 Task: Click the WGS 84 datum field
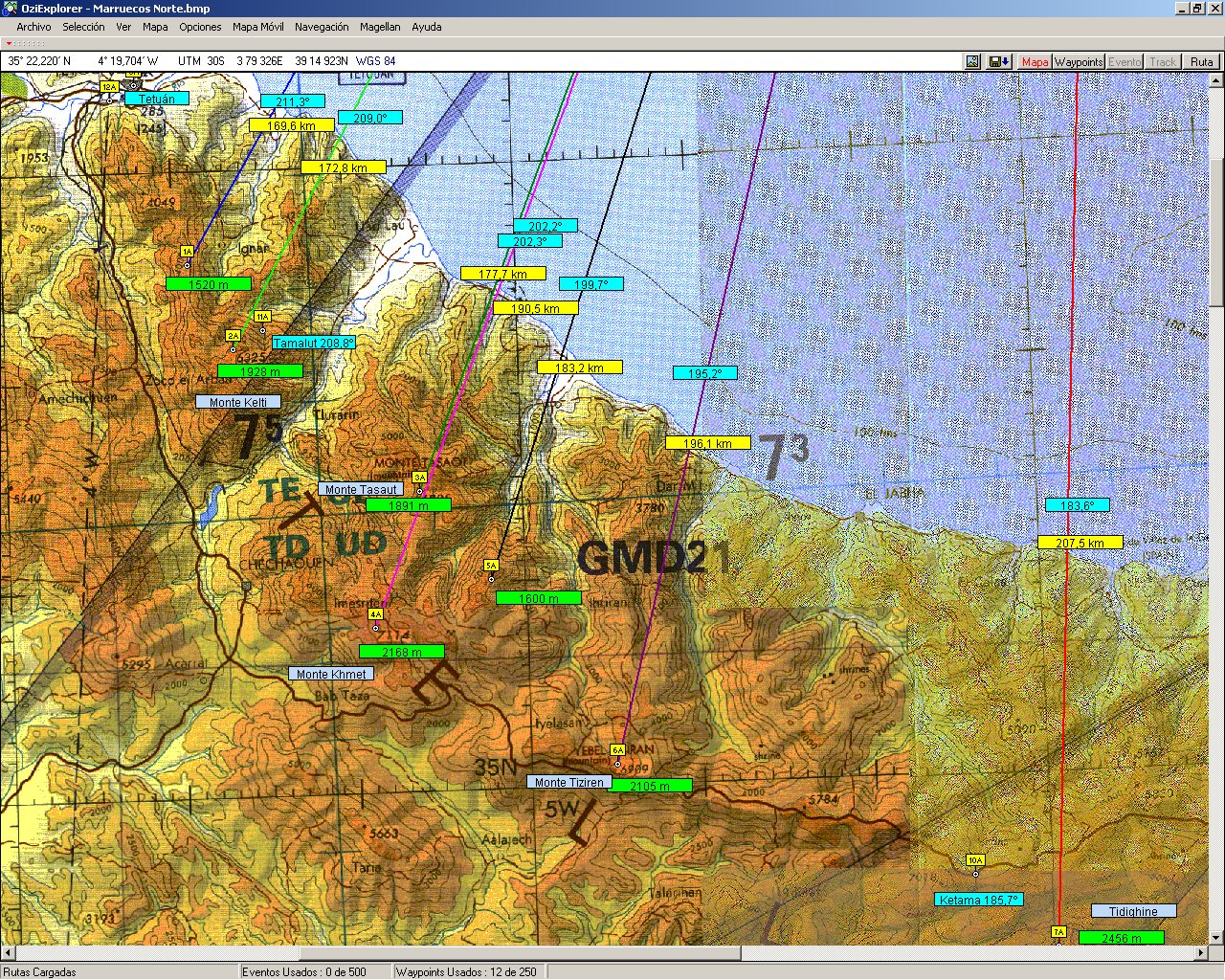375,61
